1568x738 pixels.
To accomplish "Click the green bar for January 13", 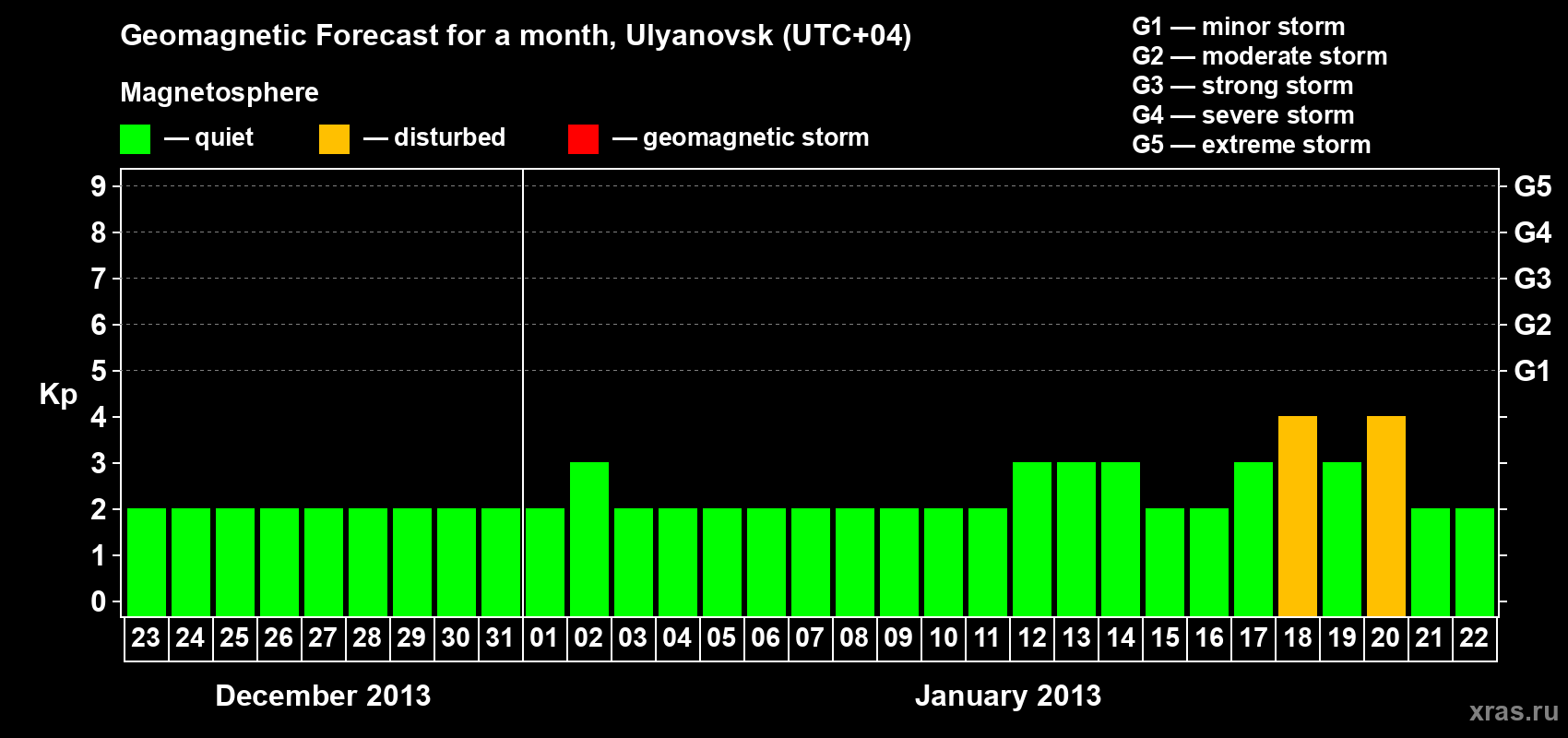I will [x=1075, y=539].
